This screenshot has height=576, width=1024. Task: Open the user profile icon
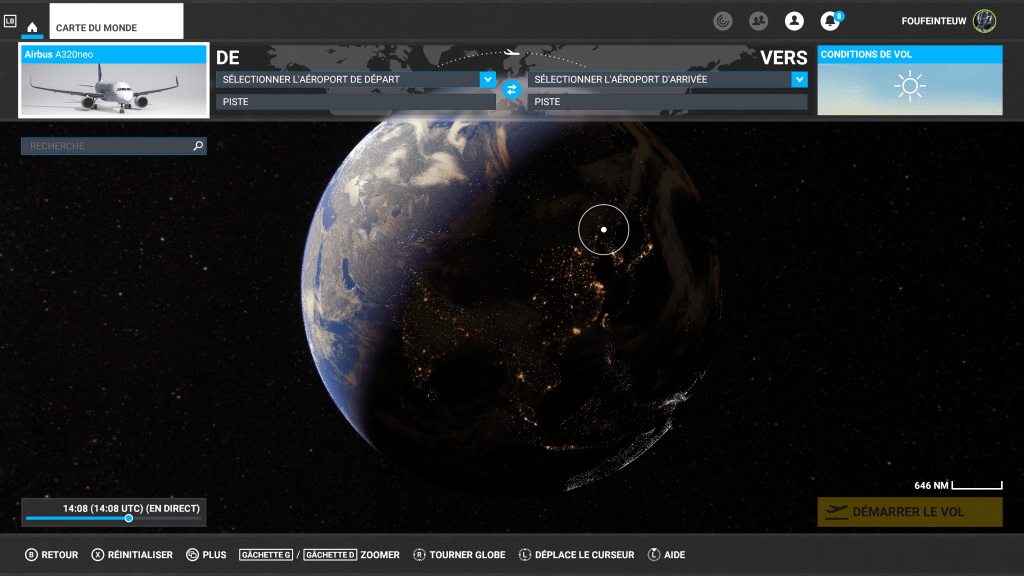(794, 21)
